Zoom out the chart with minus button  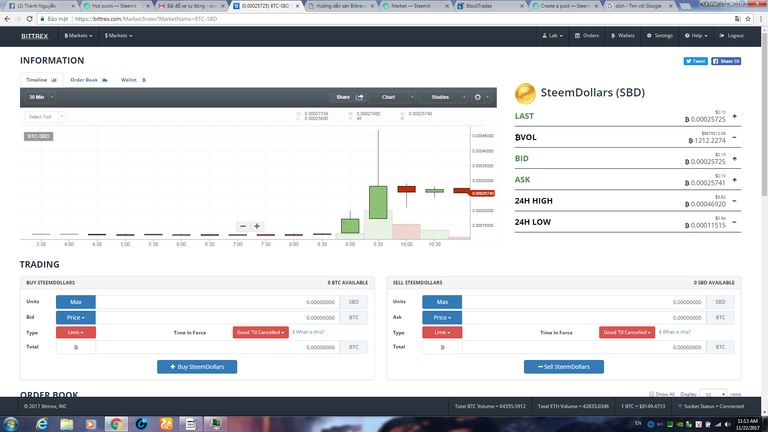(x=242, y=226)
